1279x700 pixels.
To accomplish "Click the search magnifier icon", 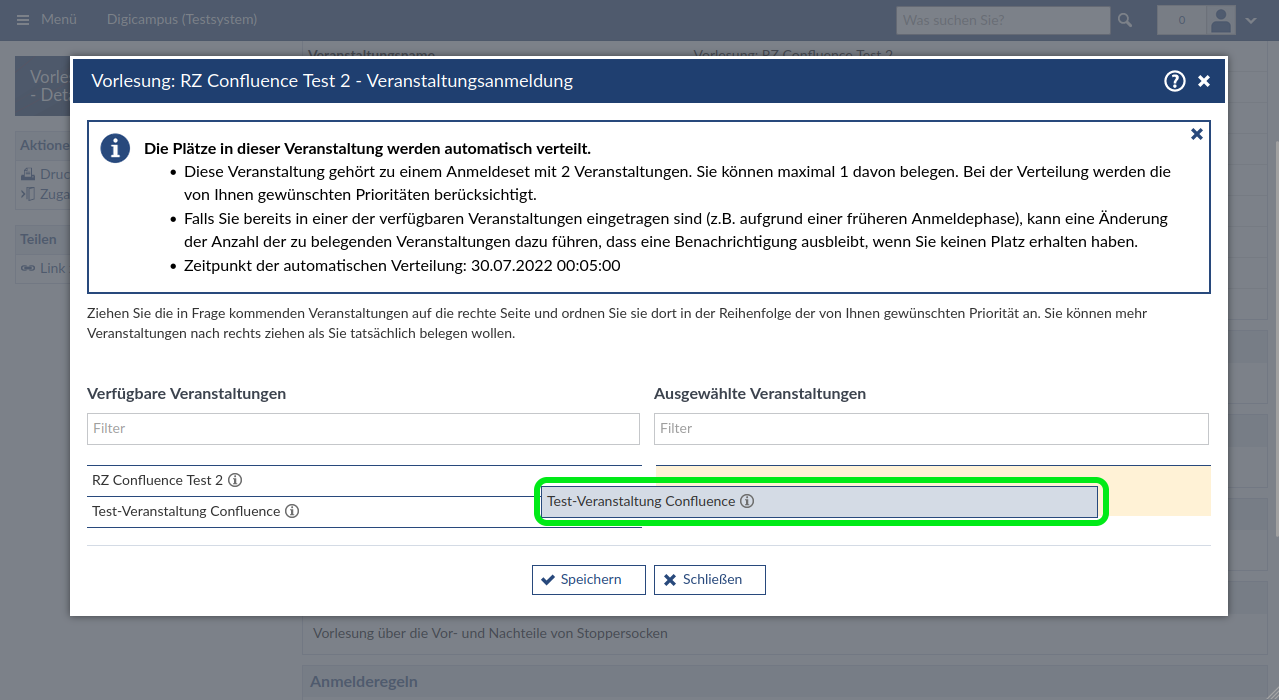I will pyautogui.click(x=1125, y=20).
